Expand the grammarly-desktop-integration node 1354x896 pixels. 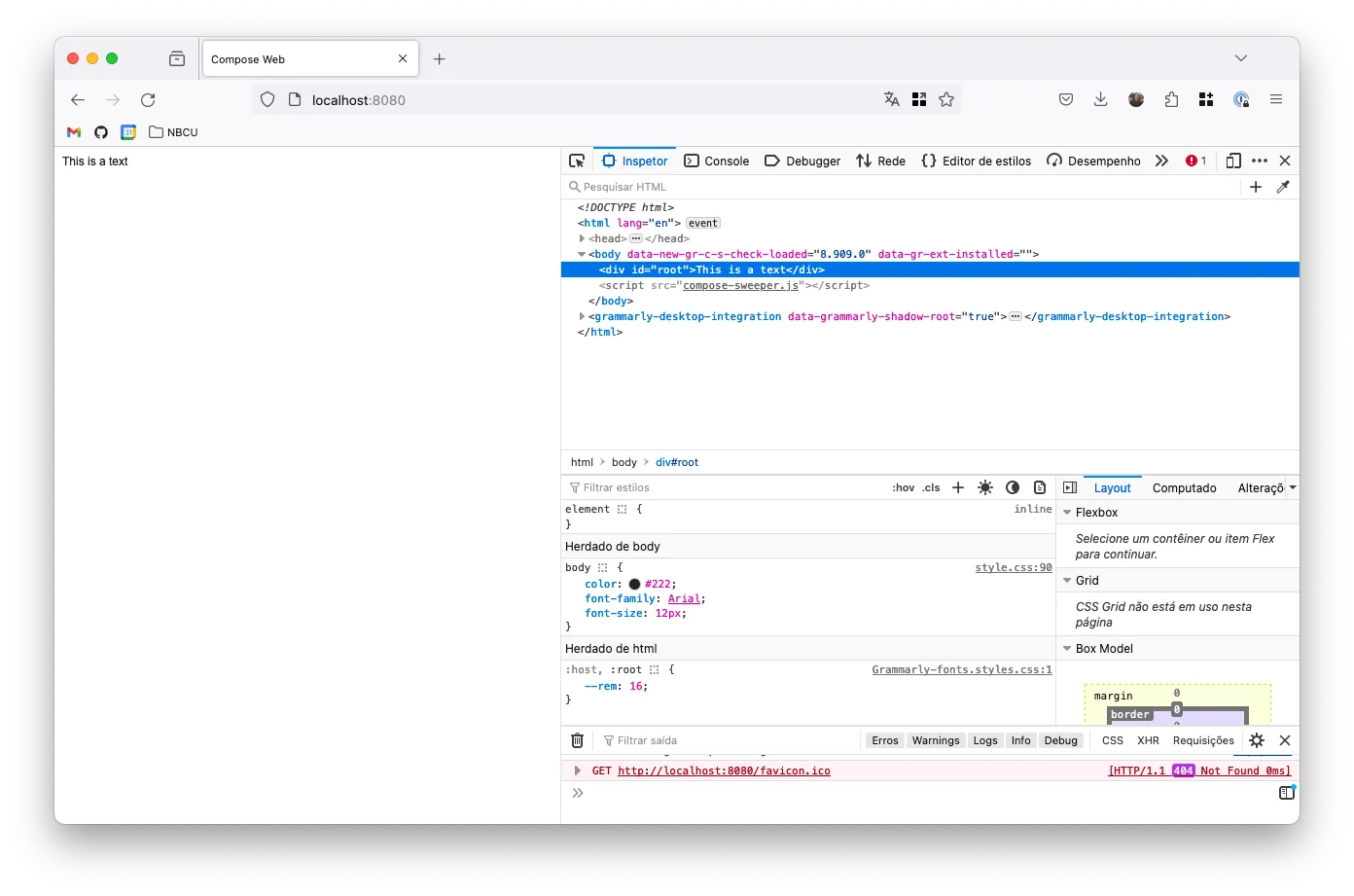(x=582, y=316)
